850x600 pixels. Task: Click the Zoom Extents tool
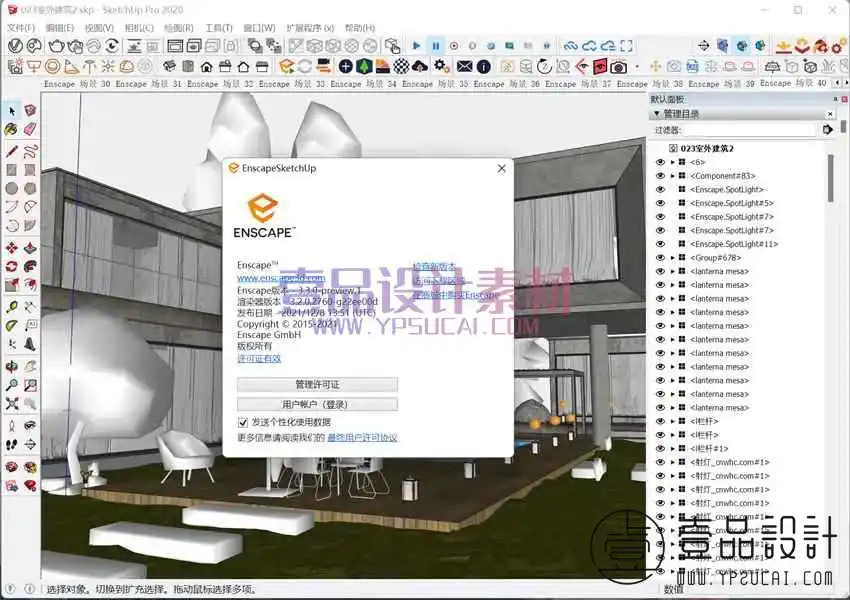11,403
